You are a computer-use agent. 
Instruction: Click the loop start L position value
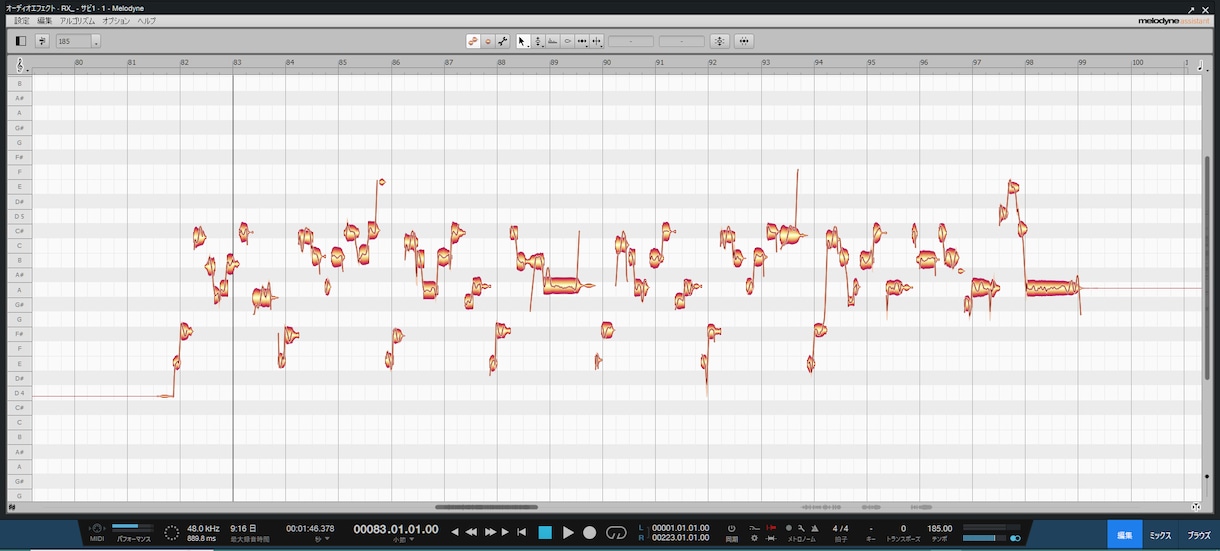[x=680, y=527]
